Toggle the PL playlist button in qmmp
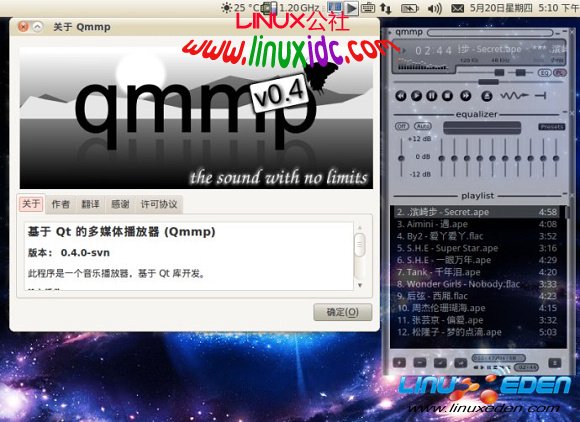 click(x=559, y=73)
